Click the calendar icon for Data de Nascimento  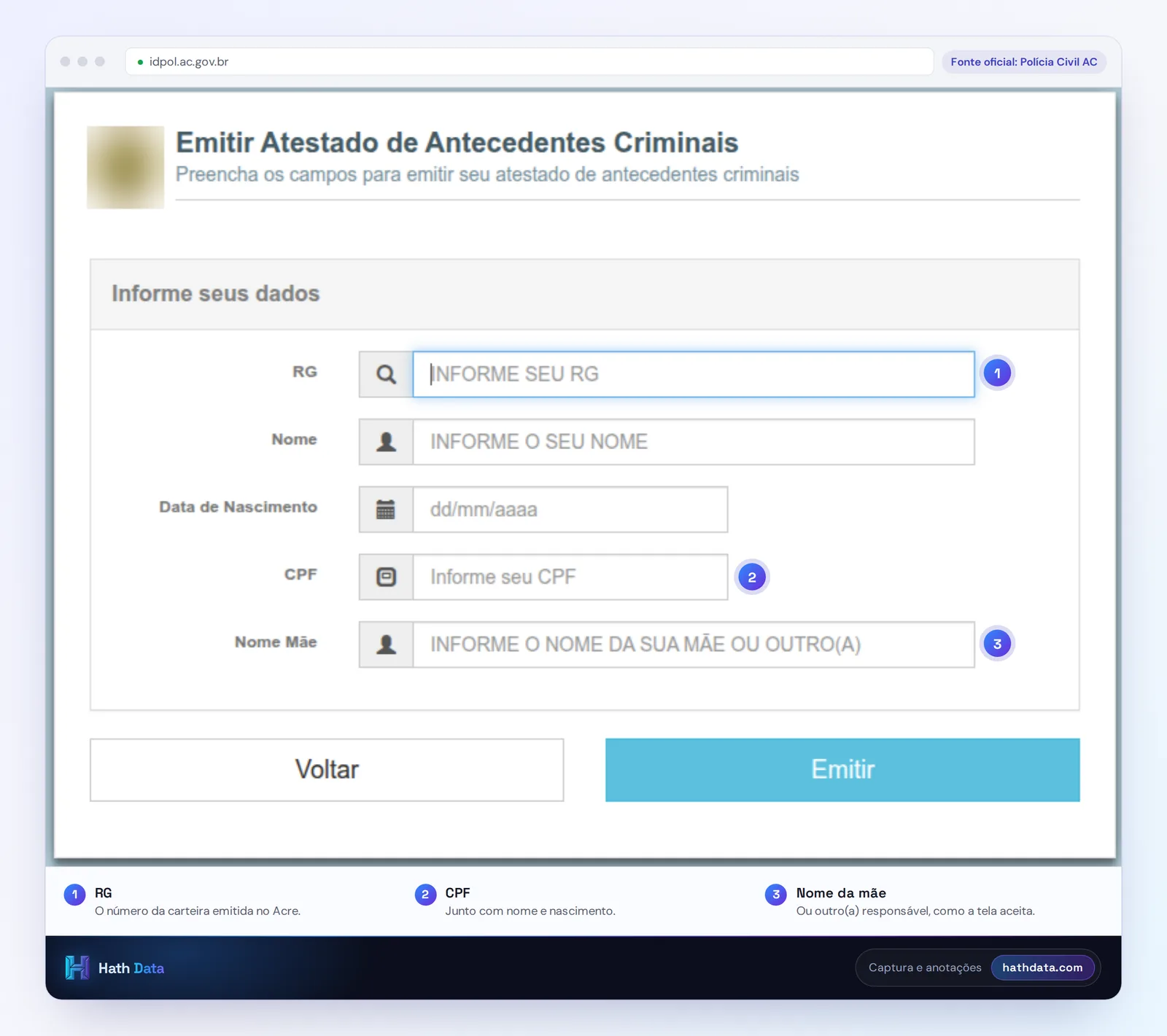point(386,510)
